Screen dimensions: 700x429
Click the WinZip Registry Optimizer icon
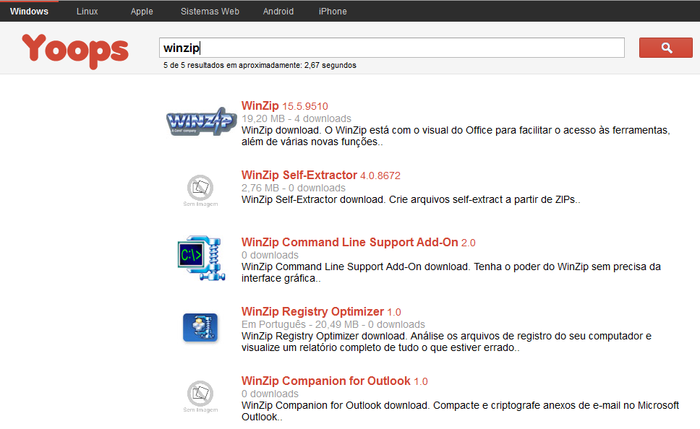pos(200,327)
